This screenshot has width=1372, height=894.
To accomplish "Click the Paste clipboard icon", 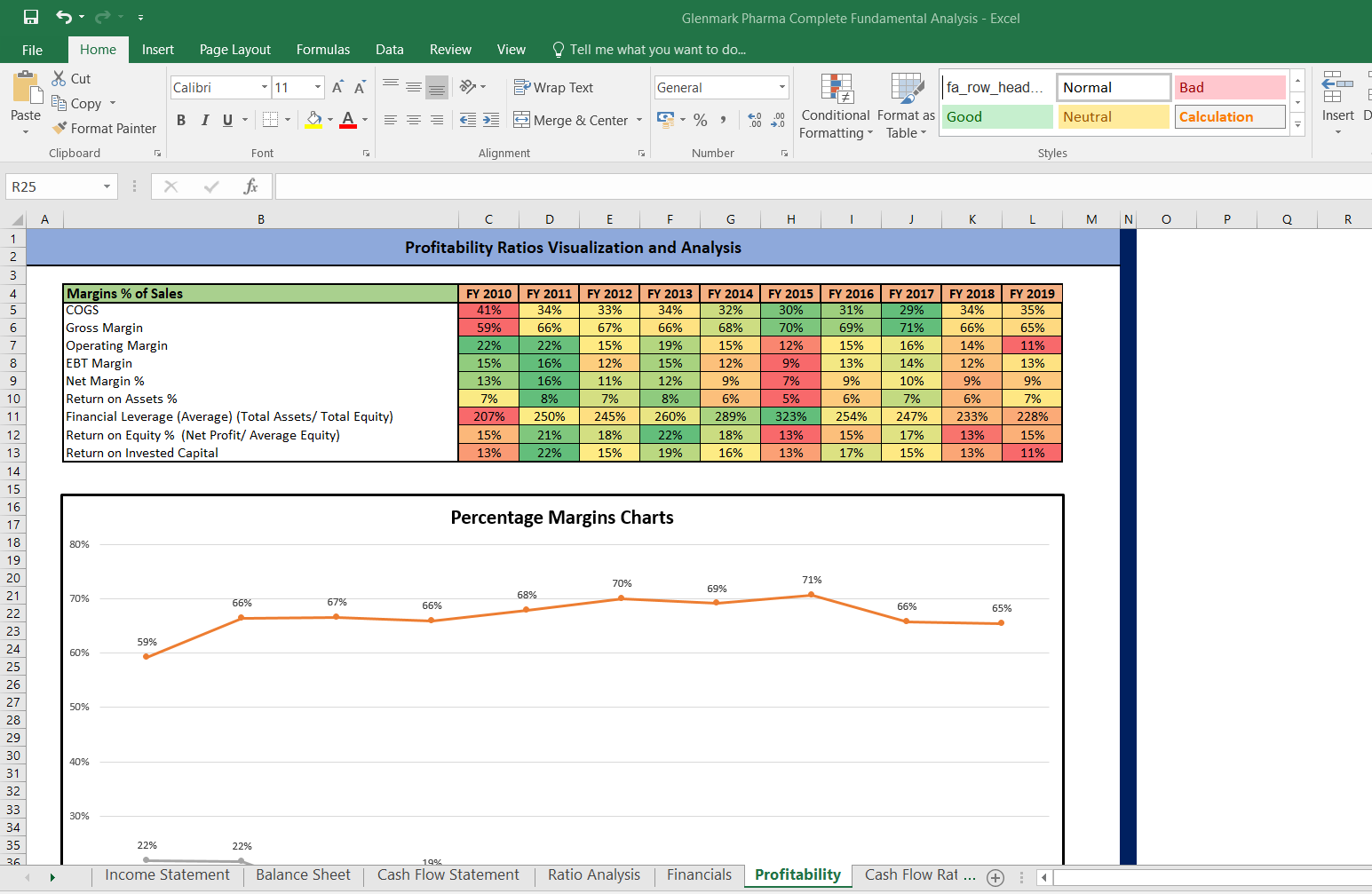I will tap(26, 89).
